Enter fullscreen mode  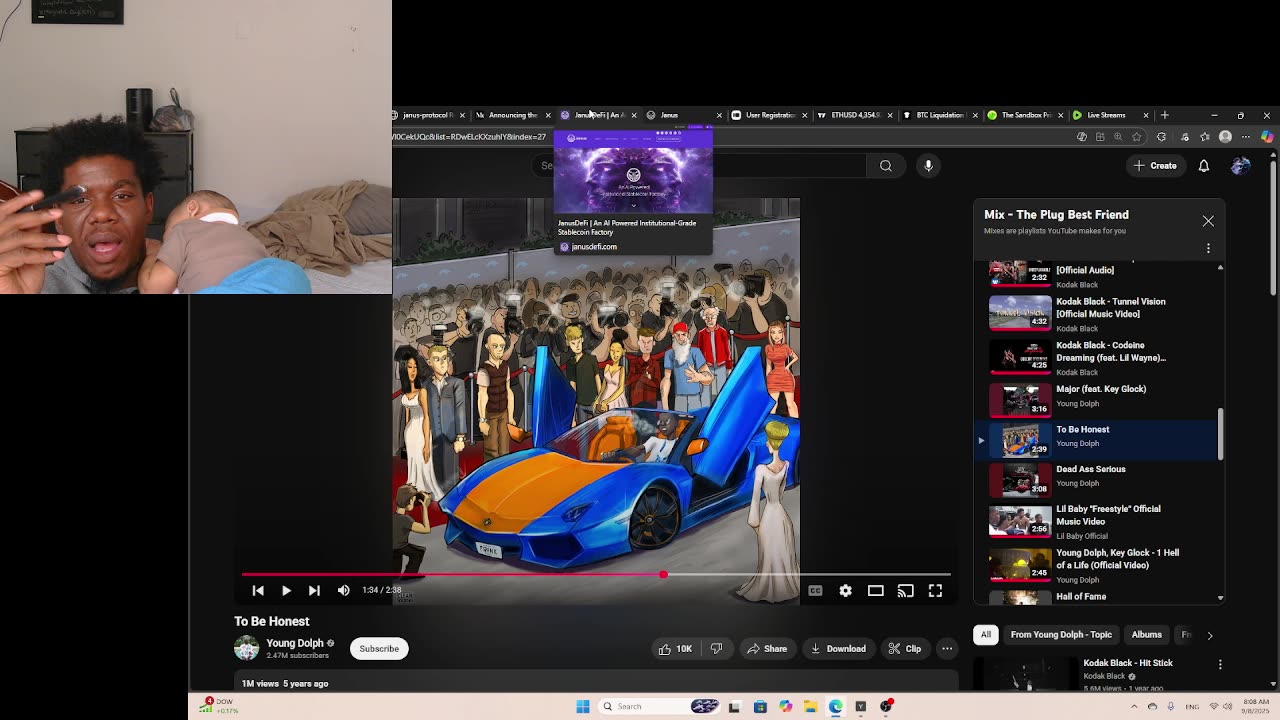point(935,591)
